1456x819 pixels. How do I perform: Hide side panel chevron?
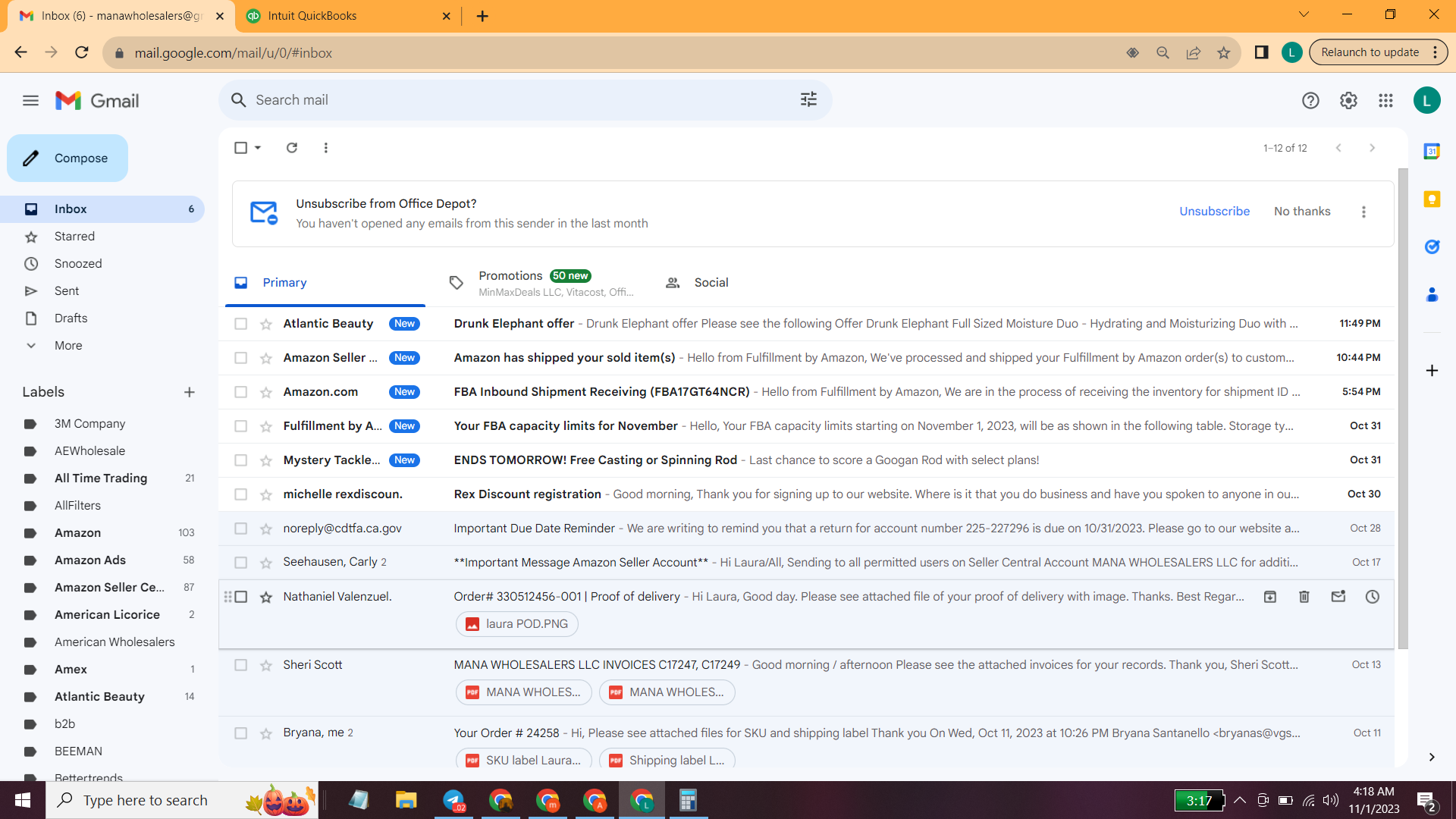pyautogui.click(x=1432, y=757)
